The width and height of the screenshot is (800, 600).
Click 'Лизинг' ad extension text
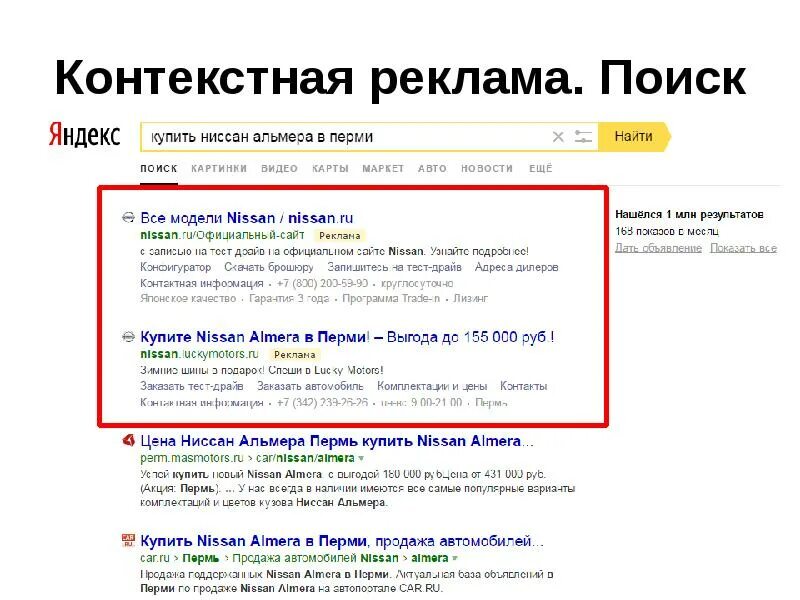coord(470,298)
